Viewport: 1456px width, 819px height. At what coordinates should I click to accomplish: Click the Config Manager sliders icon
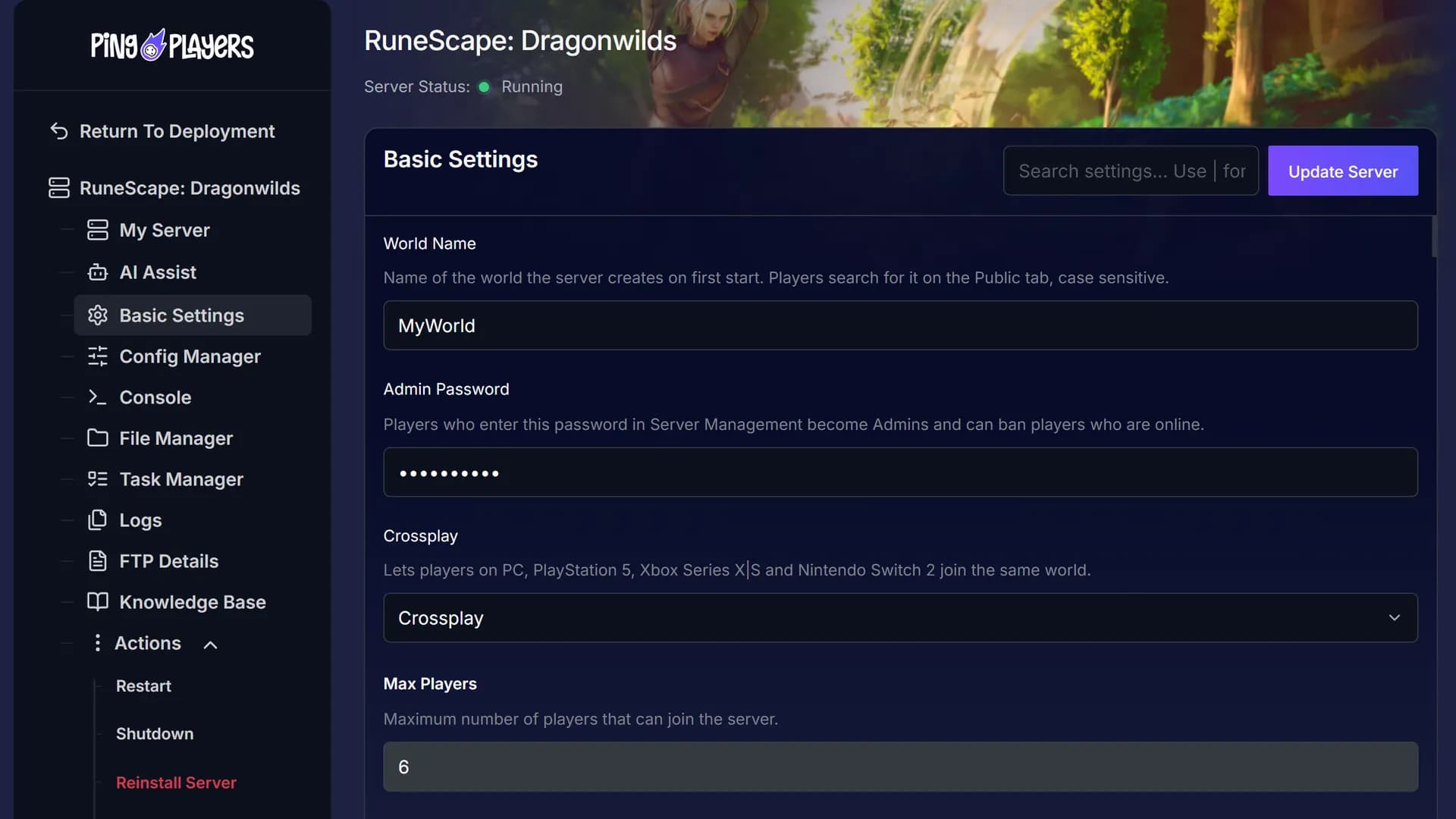[x=98, y=356]
